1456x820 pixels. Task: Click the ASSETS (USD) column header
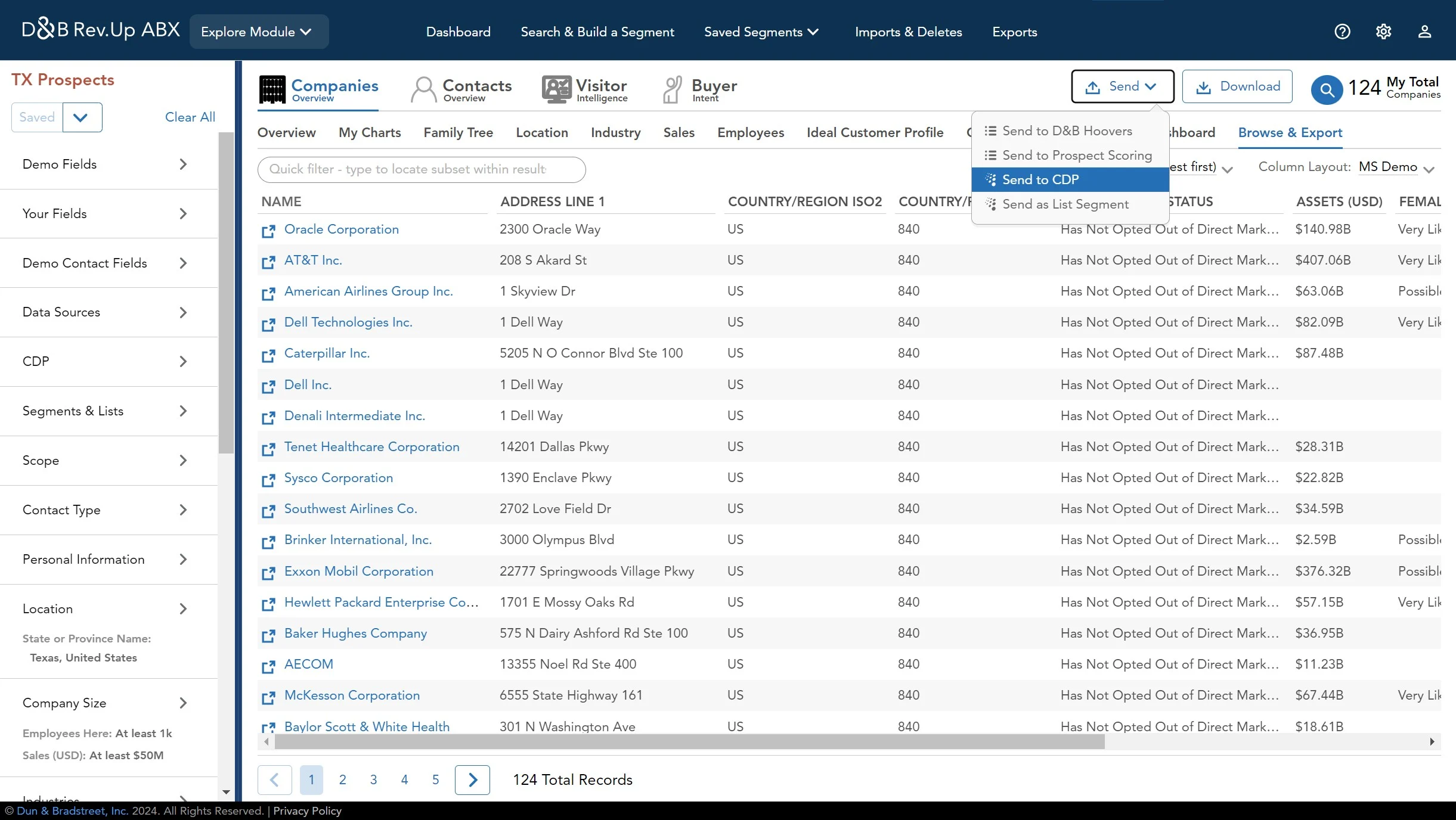tap(1339, 201)
